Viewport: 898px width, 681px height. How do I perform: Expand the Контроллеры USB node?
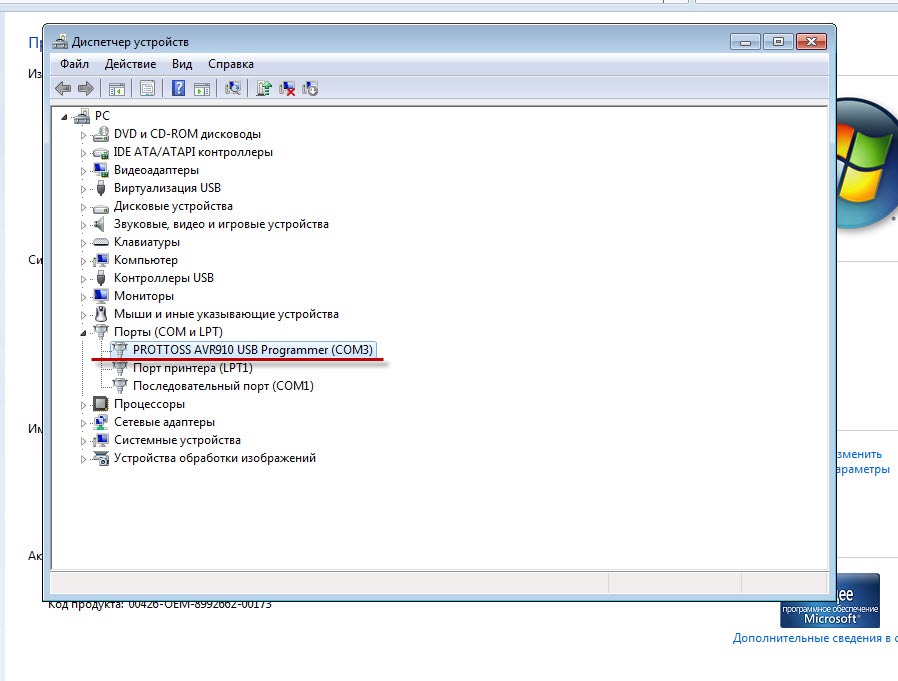[x=84, y=278]
